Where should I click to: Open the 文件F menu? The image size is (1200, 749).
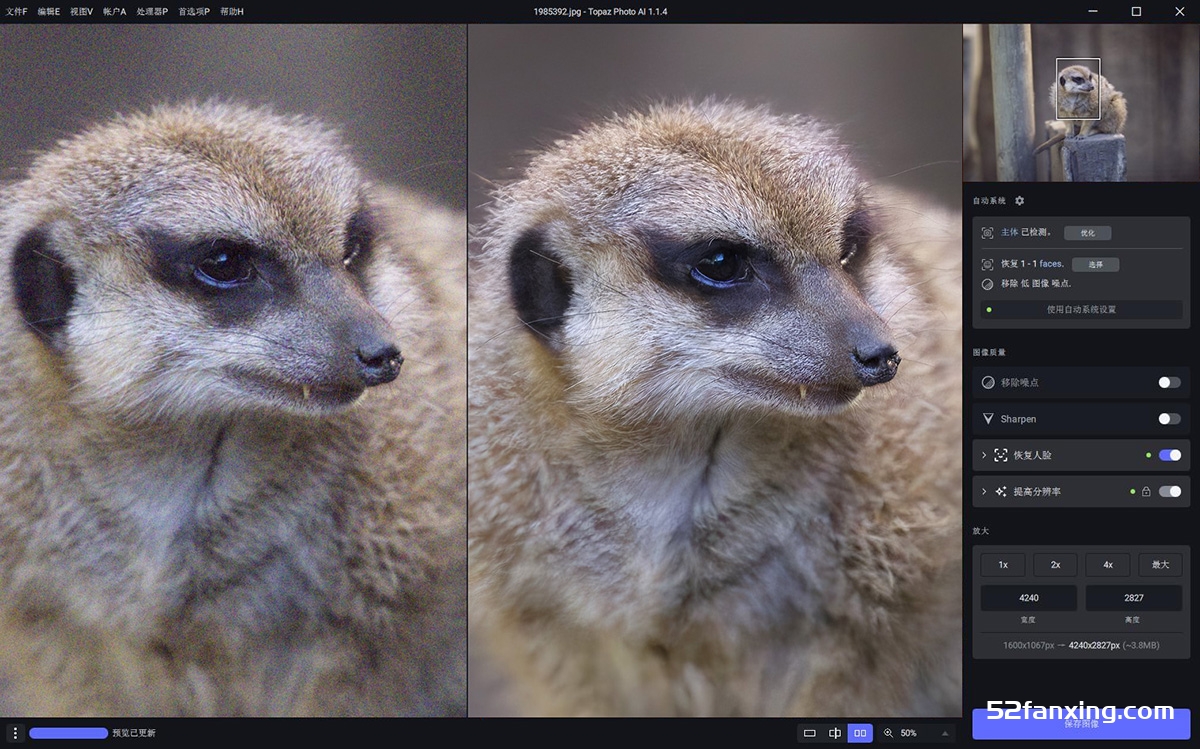17,11
